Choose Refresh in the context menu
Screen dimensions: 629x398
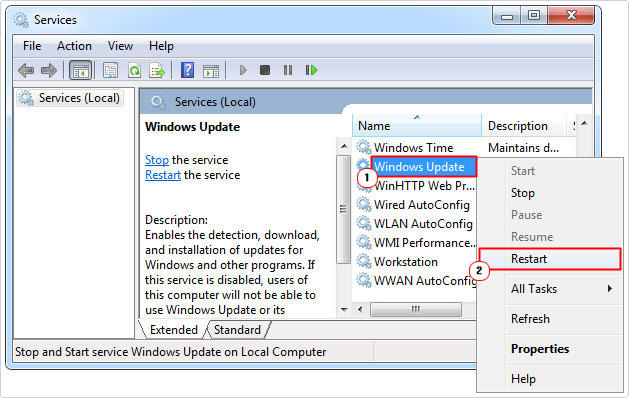pyautogui.click(x=550, y=319)
